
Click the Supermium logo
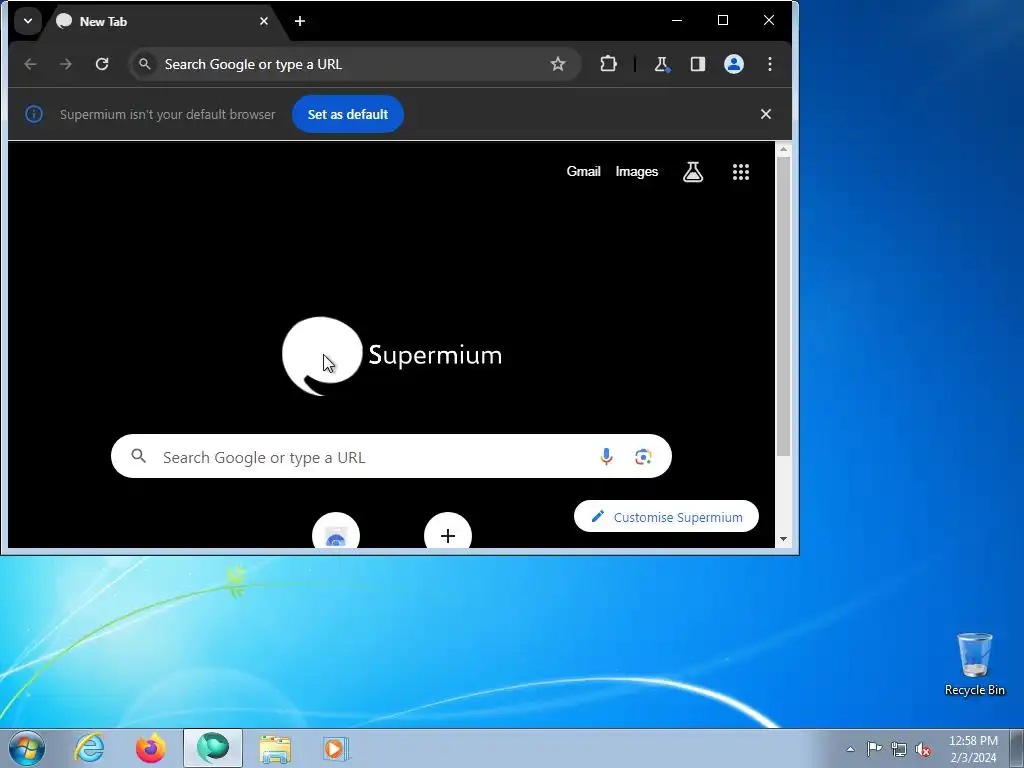392,356
